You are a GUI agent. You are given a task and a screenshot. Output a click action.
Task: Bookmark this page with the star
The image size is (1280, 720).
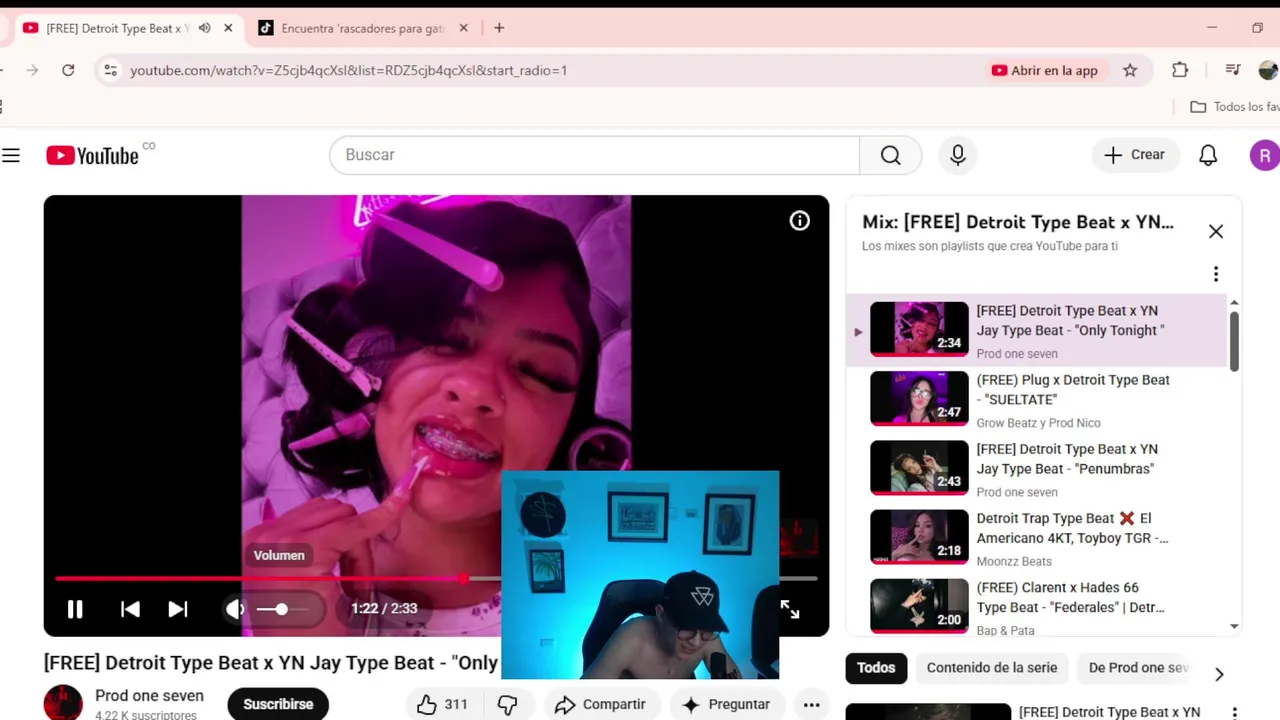(1130, 70)
